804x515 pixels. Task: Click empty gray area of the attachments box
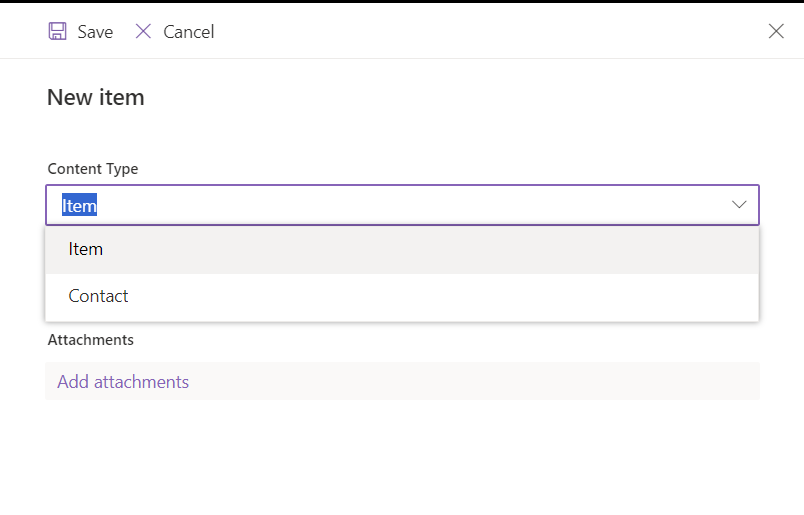(472, 381)
